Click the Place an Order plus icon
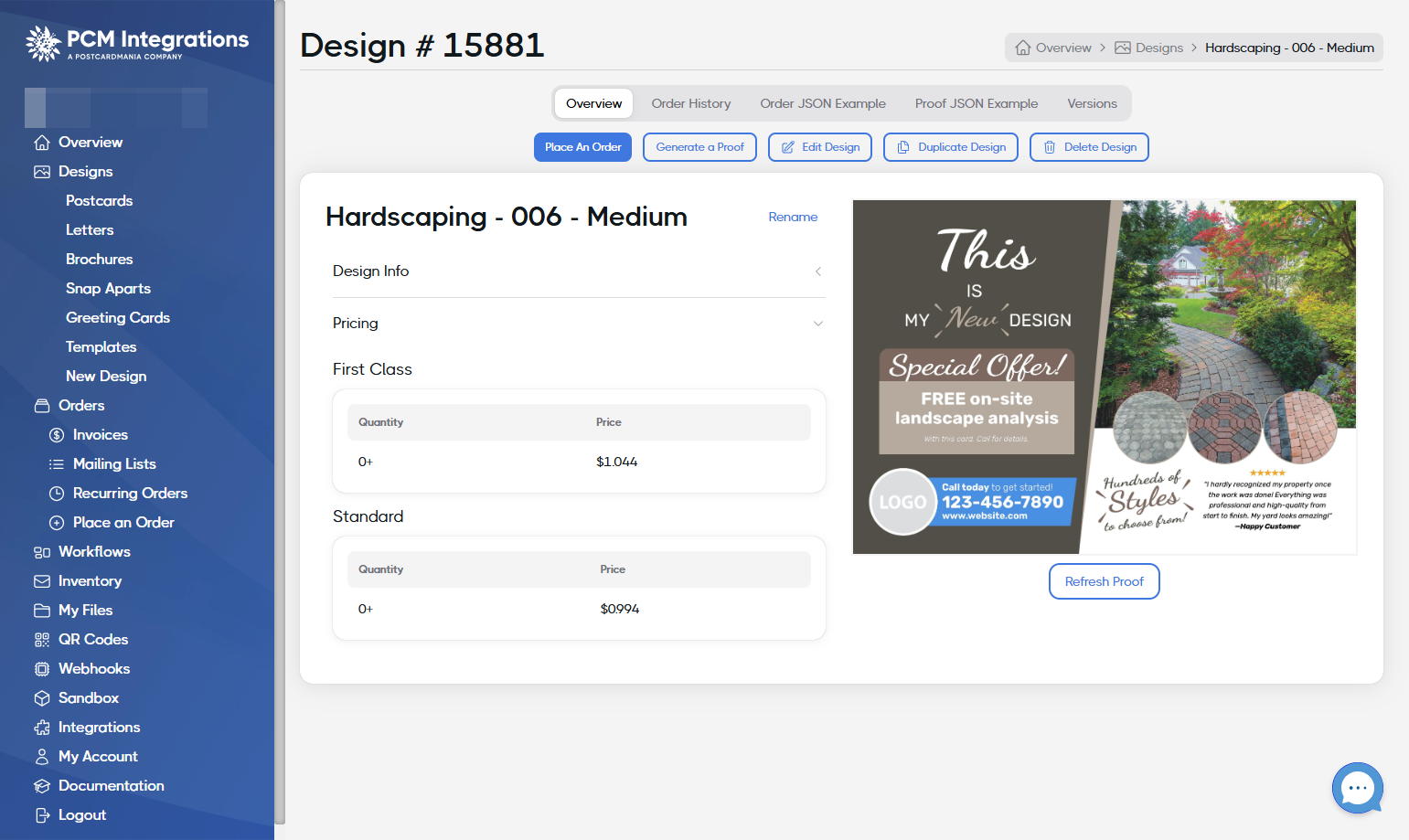 click(57, 523)
